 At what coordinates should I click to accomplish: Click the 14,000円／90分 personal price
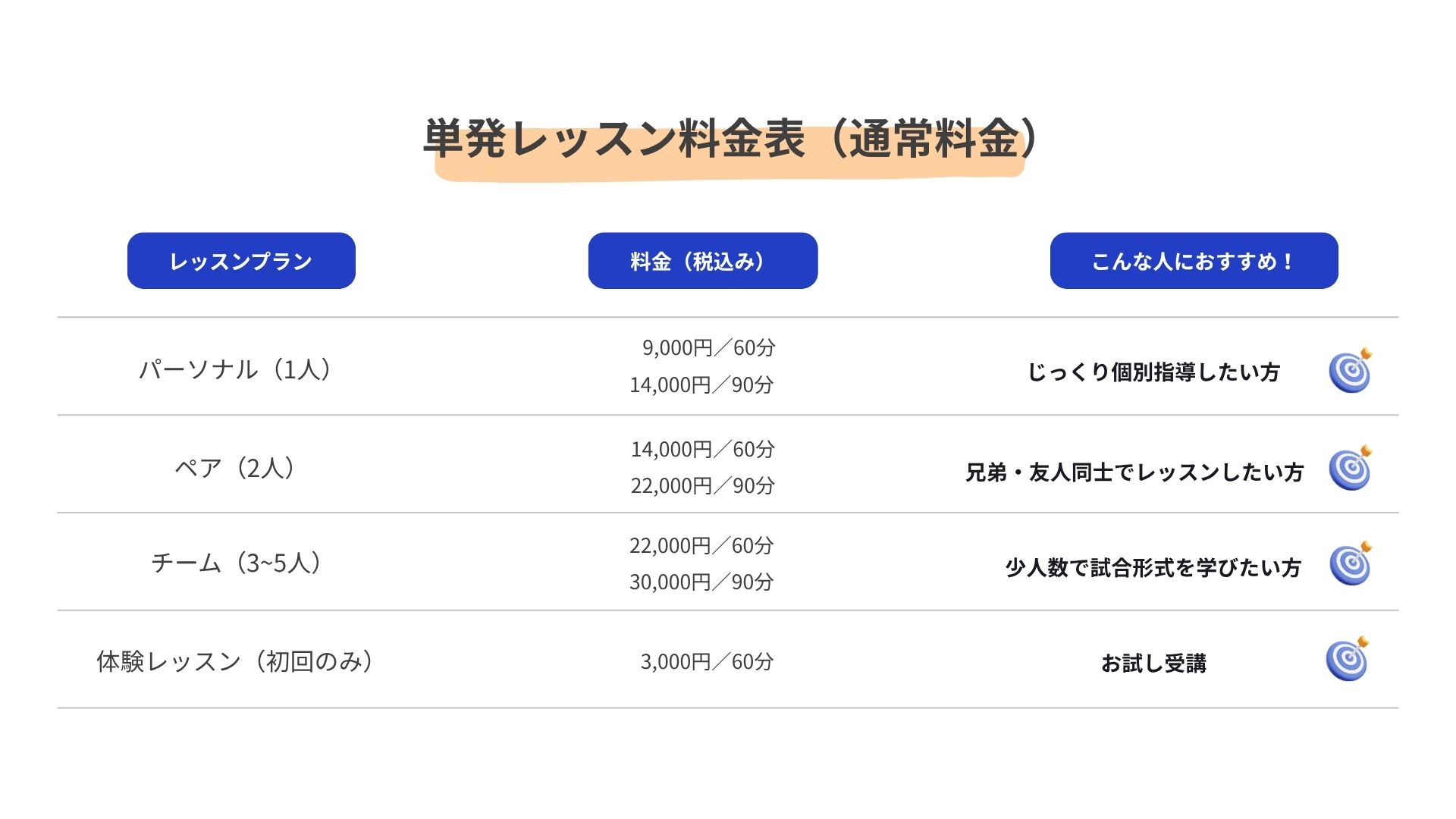tap(701, 385)
